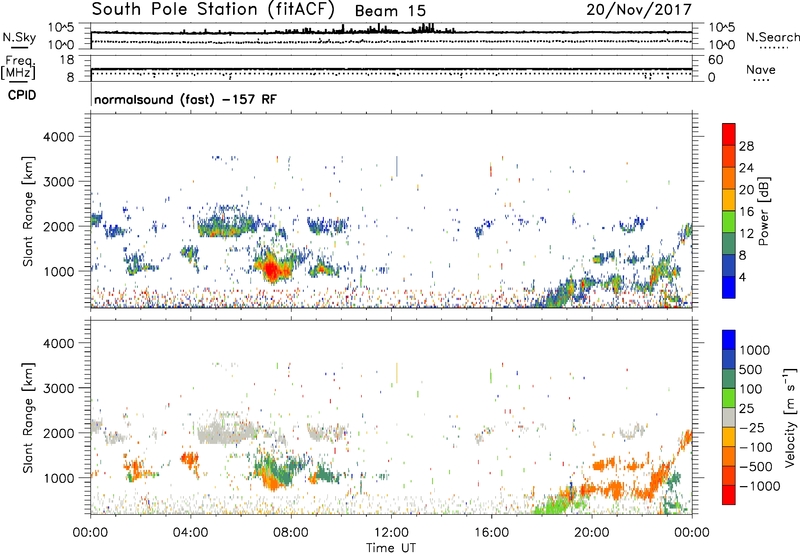Click the Nave axis value '60'
This screenshot has width=800, height=554.
click(715, 60)
